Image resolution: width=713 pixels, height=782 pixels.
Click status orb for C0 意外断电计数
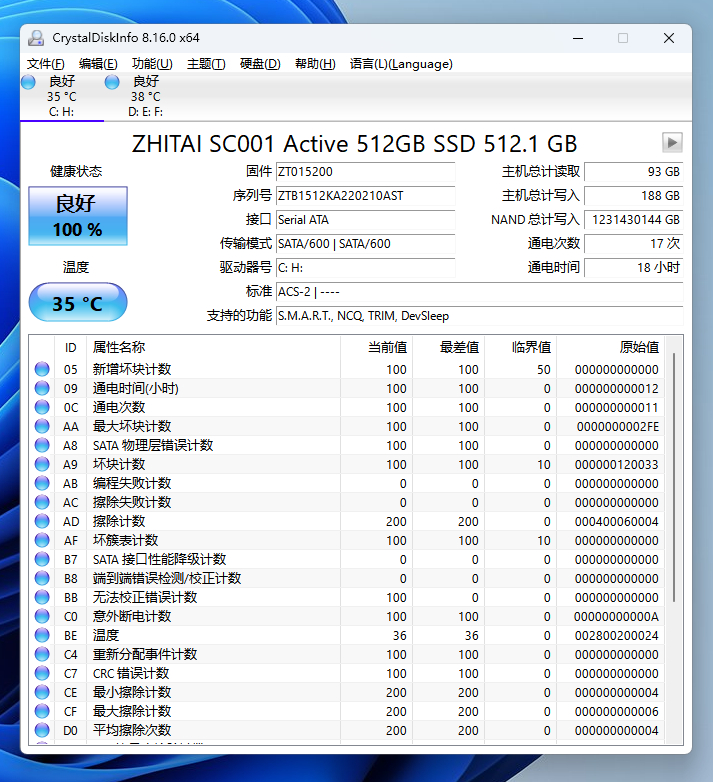click(x=42, y=616)
